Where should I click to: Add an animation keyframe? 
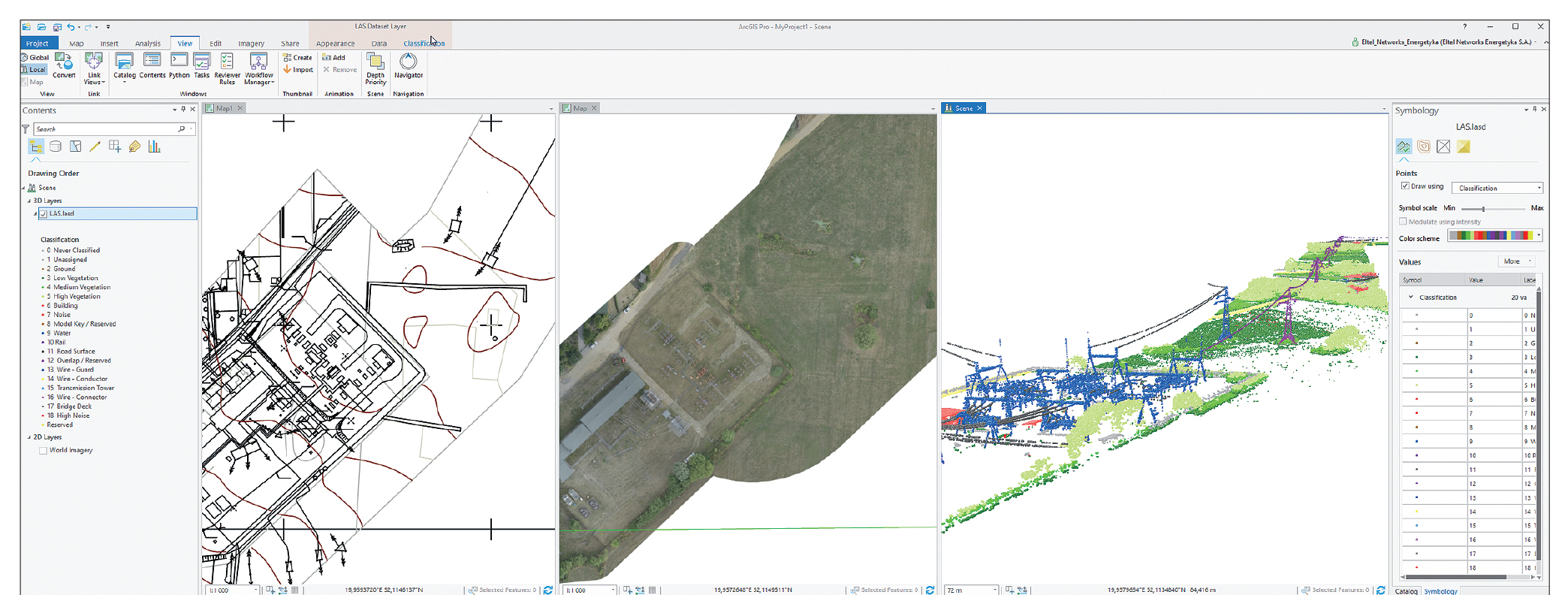coord(333,57)
